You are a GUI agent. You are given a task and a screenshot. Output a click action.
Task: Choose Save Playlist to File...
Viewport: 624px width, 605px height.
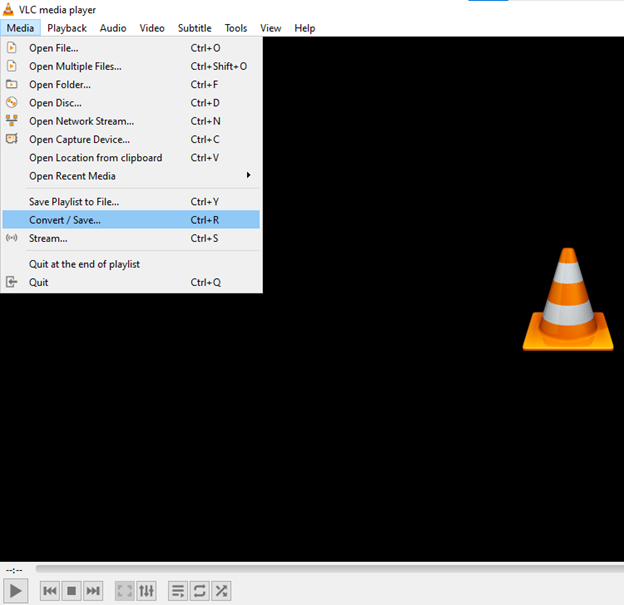pos(131,202)
